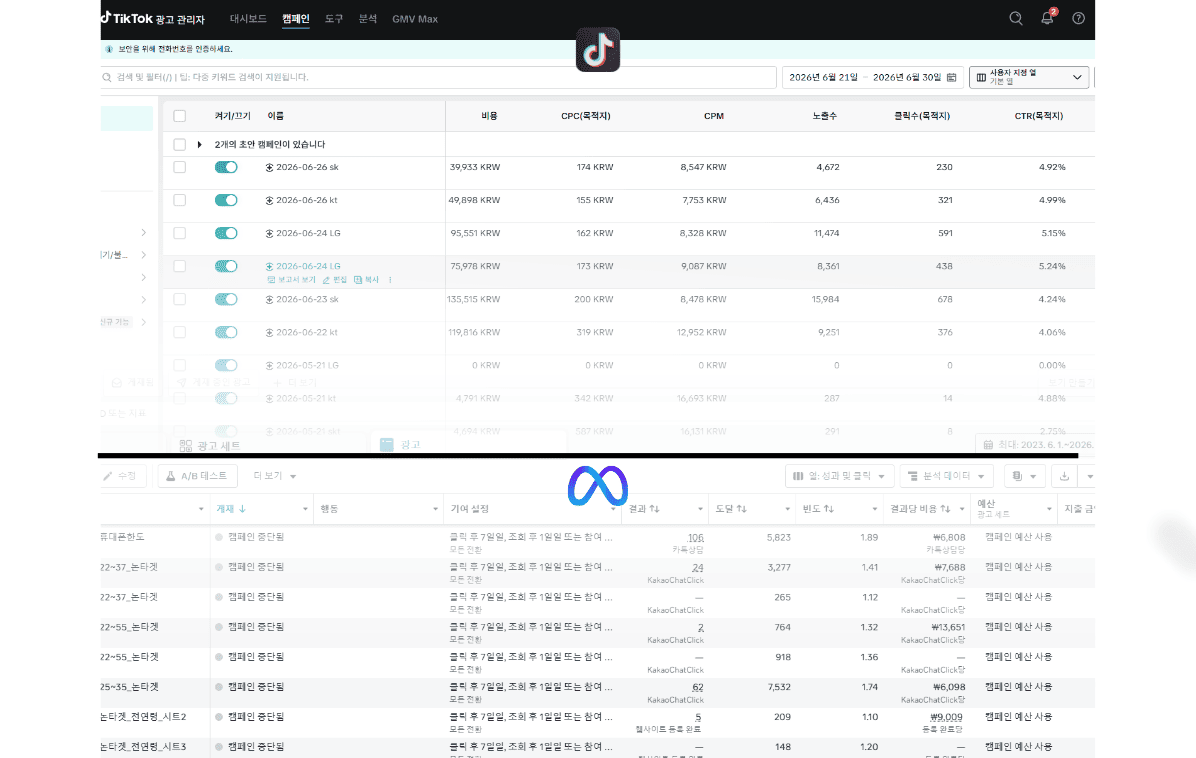
Task: Toggle off campaign 2026-06-26 kt
Action: click(226, 200)
